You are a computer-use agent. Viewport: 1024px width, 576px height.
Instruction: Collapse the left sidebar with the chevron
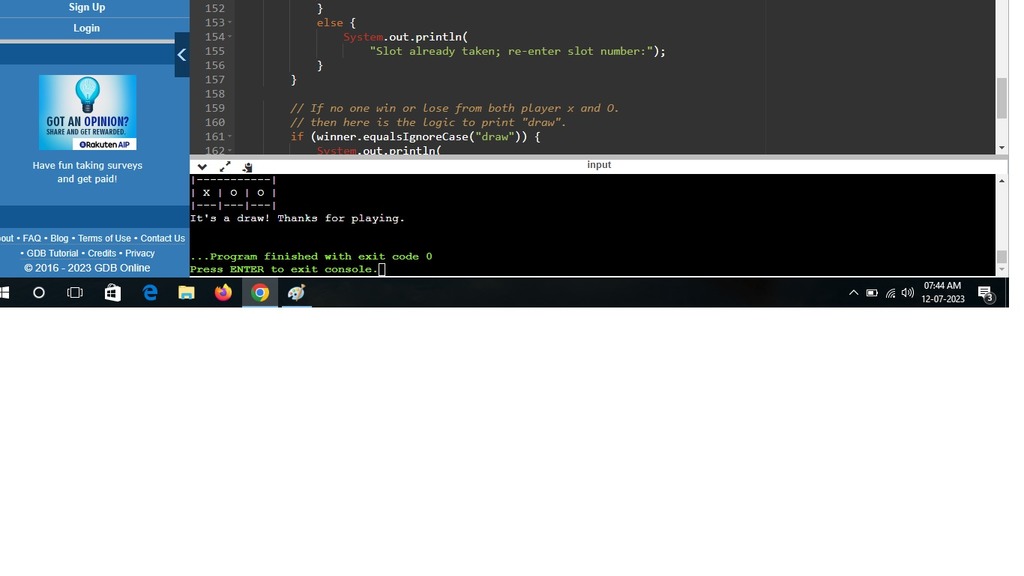[182, 55]
